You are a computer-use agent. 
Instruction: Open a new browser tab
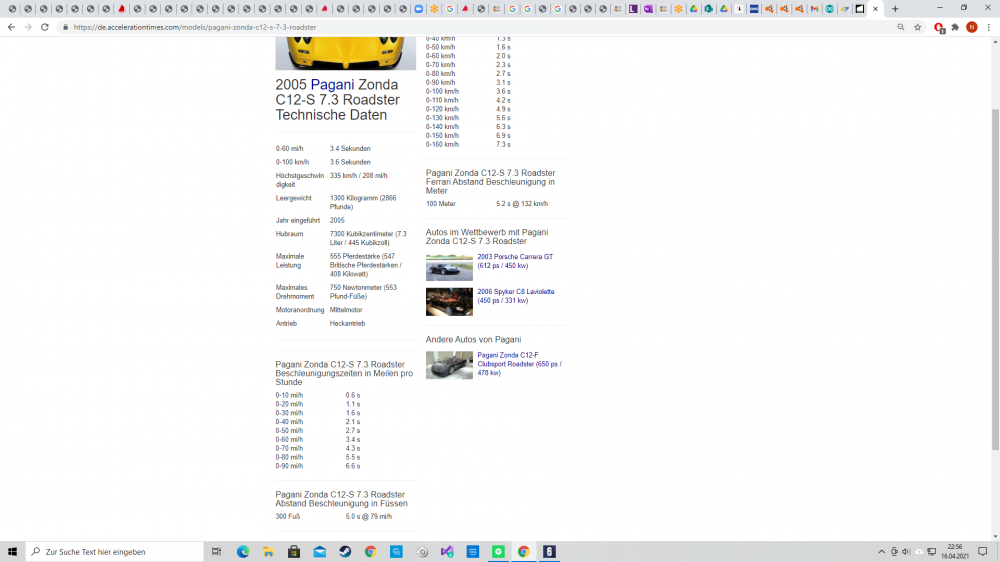click(x=895, y=9)
